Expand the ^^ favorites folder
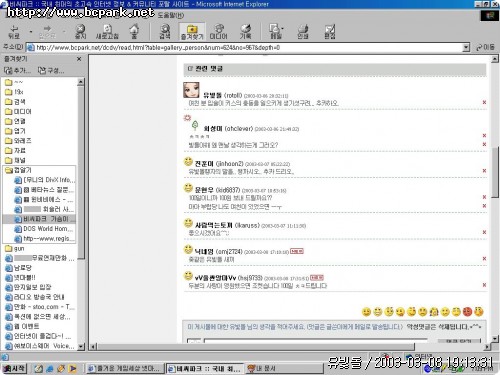 tap(14, 82)
